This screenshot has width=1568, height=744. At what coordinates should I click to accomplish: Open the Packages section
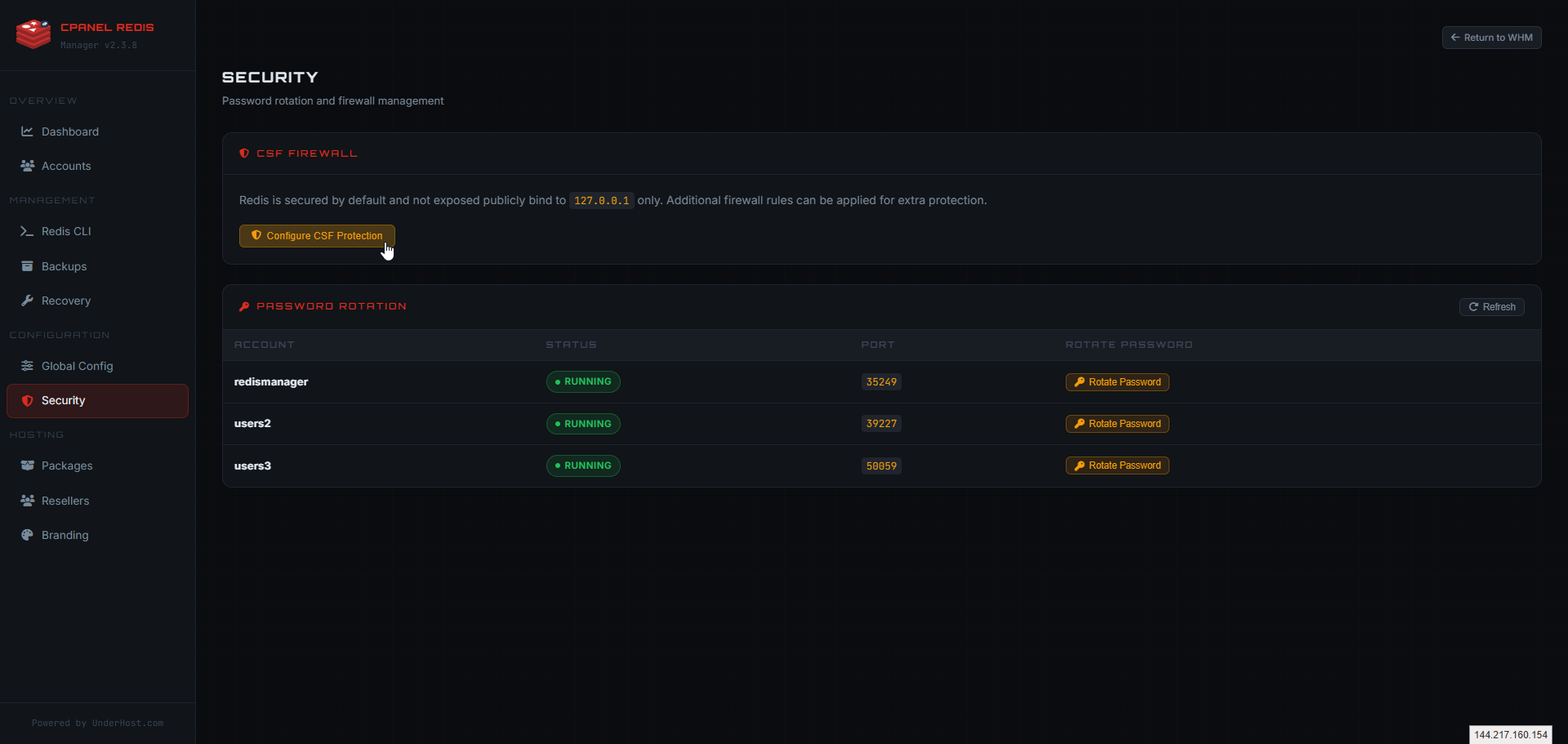[66, 466]
